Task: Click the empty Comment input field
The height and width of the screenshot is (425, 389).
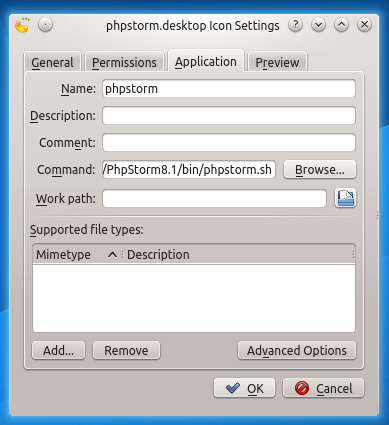Action: pyautogui.click(x=229, y=142)
